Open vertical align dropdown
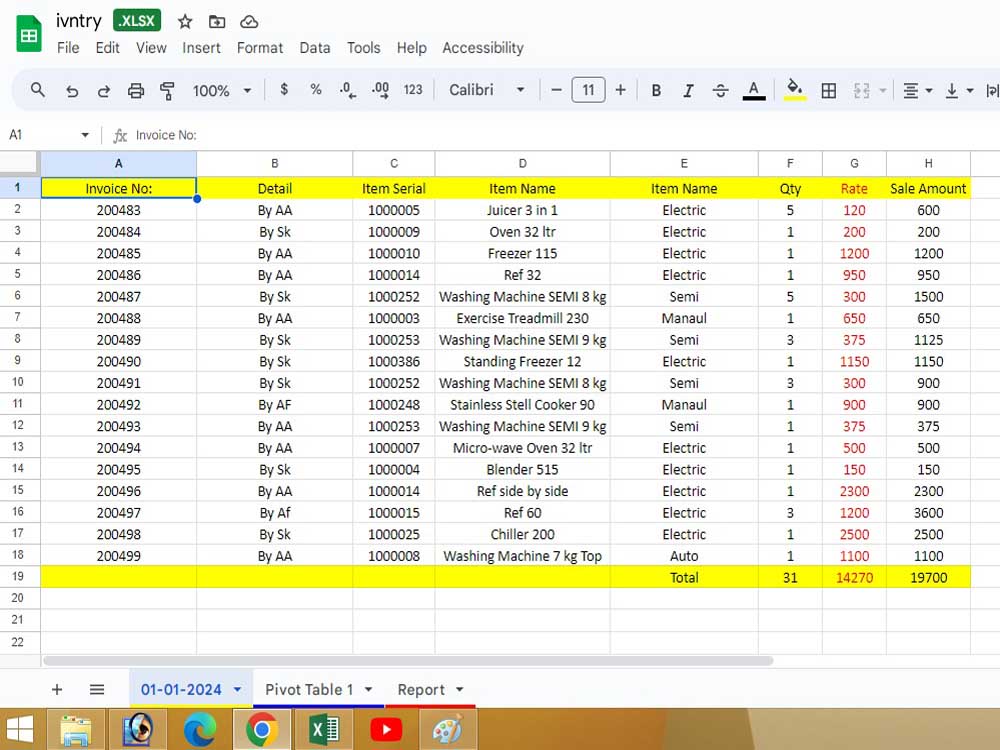 [x=959, y=91]
